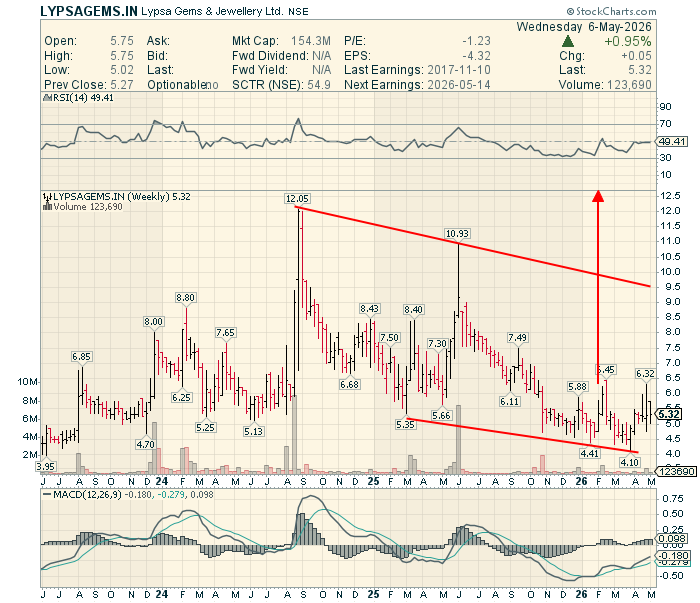Click the Last Earnings date 2017-11-10
The height and width of the screenshot is (603, 700).
click(x=459, y=70)
